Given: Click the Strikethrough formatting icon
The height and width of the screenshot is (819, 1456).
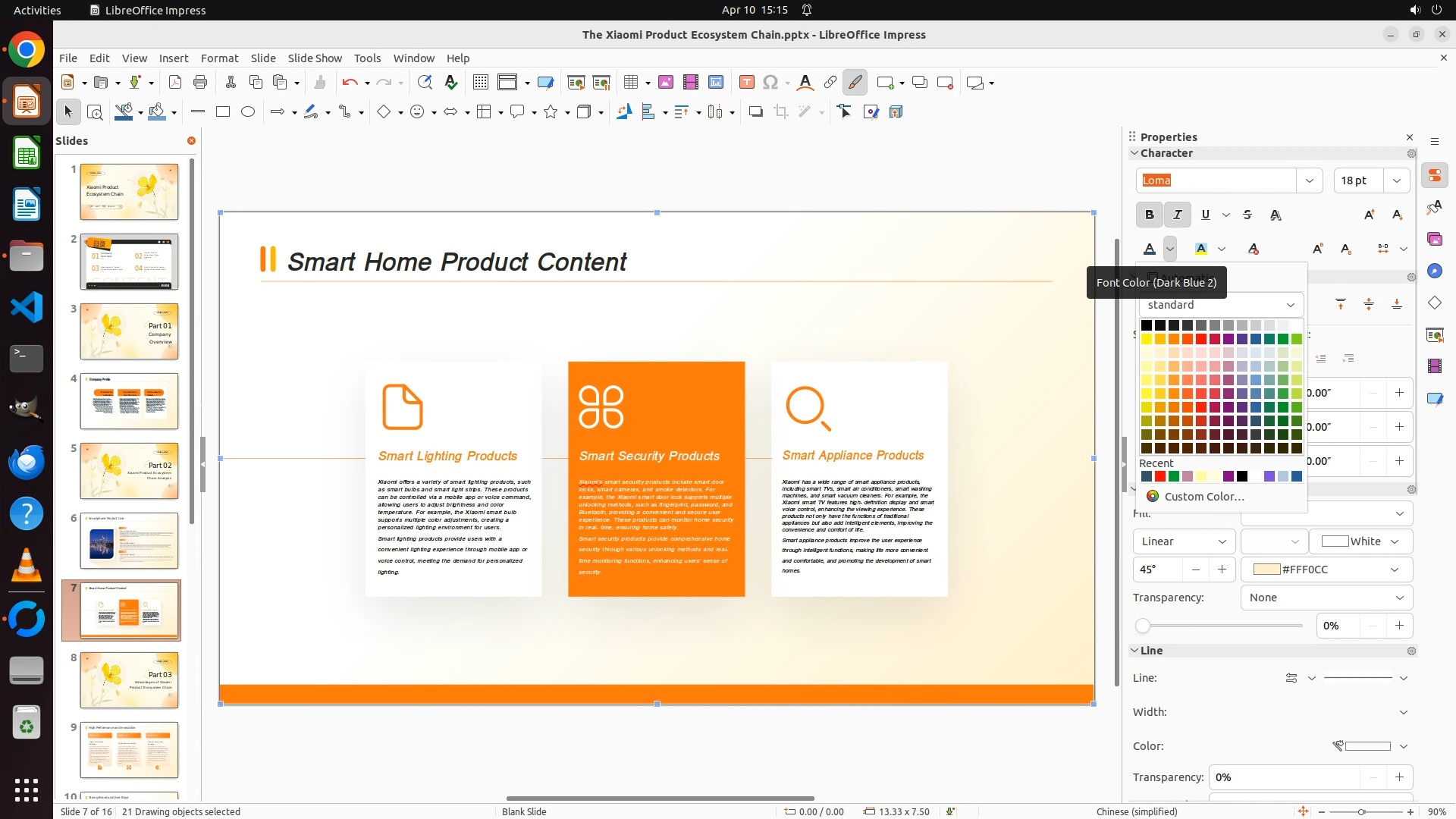Looking at the screenshot, I should point(1247,215).
